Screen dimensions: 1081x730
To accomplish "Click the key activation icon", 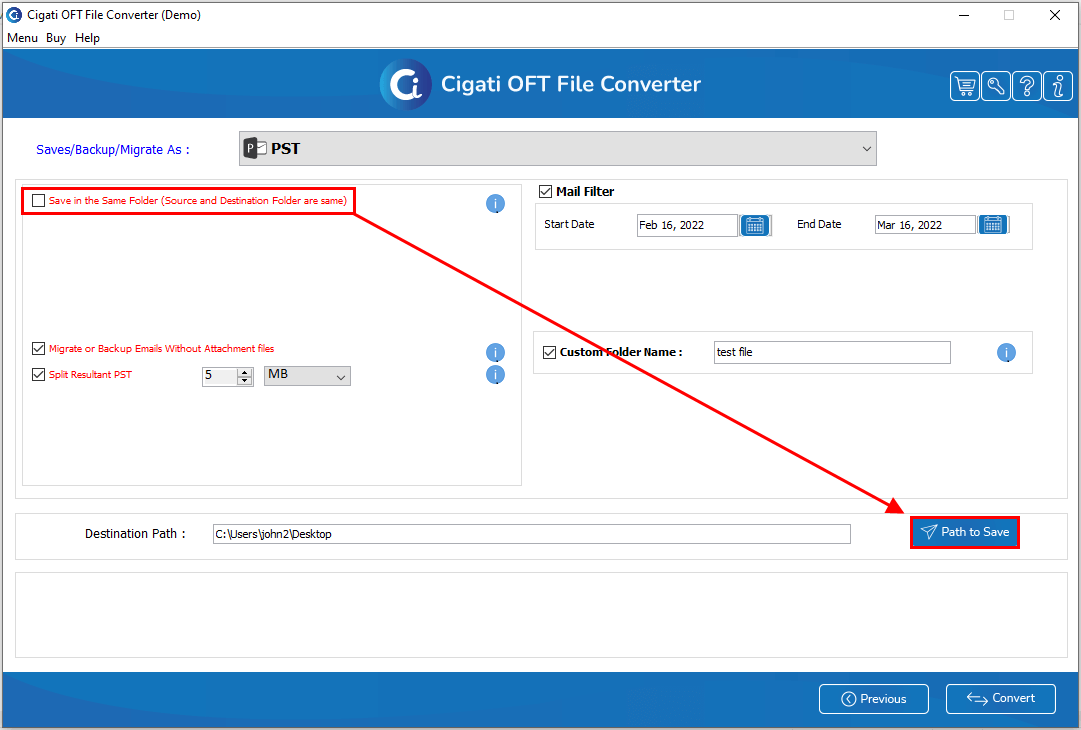I will tap(996, 86).
